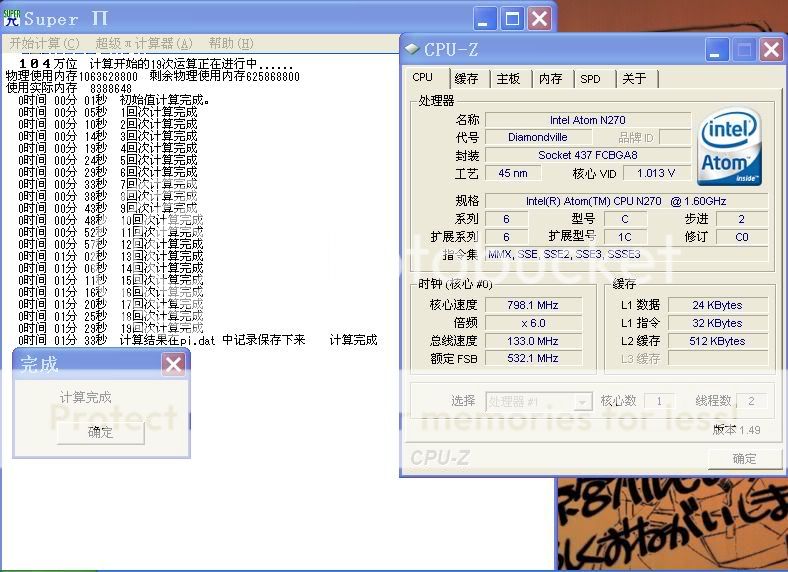This screenshot has height=572, width=788.
Task: Click the 线程数 value 2
Action: 751,401
